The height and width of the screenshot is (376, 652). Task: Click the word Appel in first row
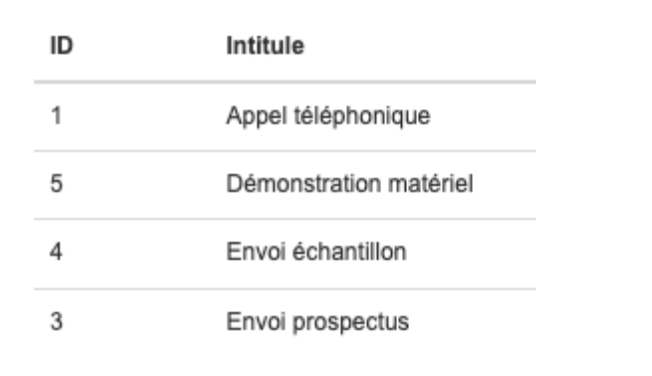click(257, 116)
